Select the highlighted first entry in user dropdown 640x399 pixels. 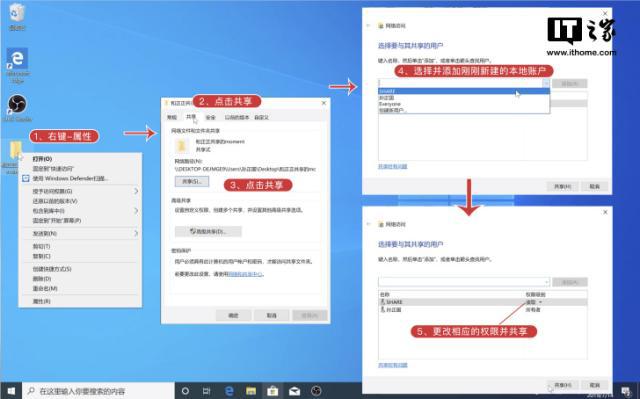pyautogui.click(x=464, y=91)
